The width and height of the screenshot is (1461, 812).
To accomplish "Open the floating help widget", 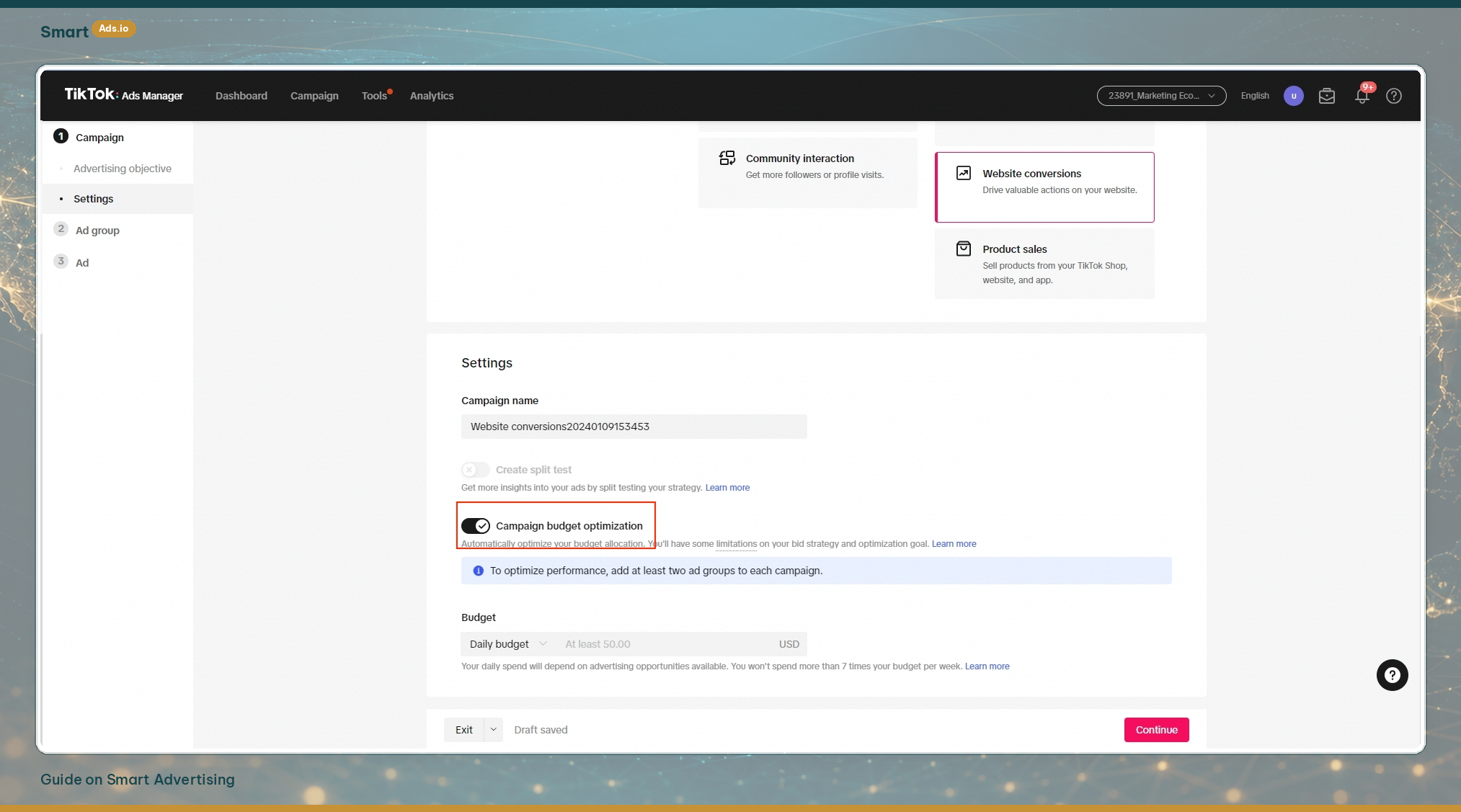I will (x=1393, y=675).
